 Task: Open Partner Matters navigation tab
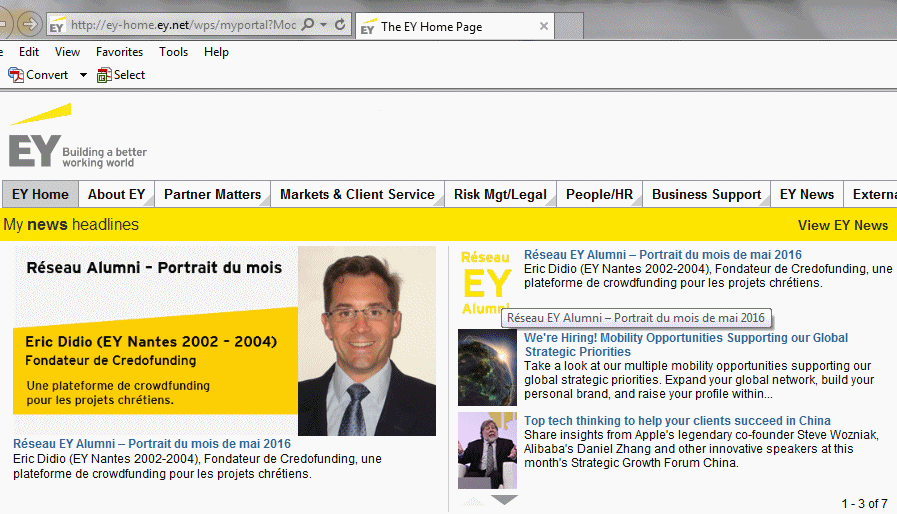tap(212, 195)
